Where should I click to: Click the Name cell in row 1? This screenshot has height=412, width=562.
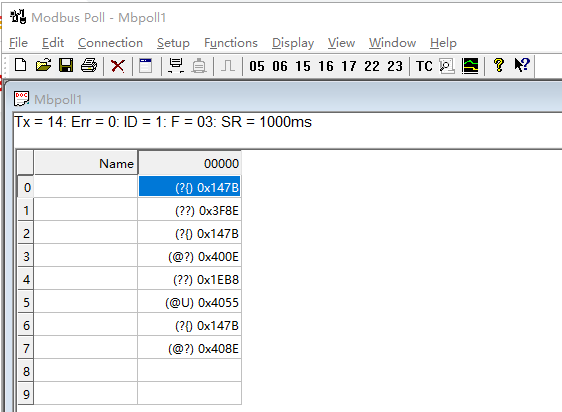(x=86, y=210)
